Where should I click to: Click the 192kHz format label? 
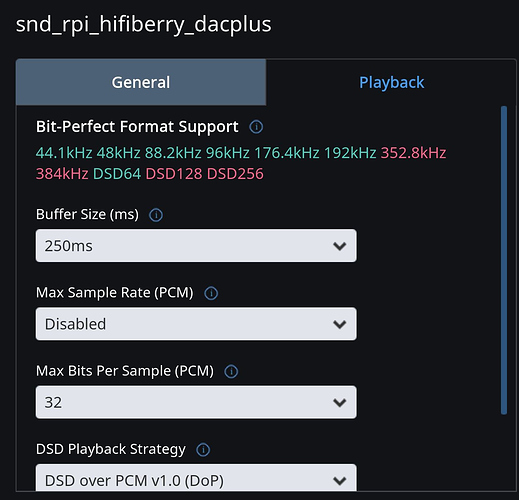click(x=350, y=153)
